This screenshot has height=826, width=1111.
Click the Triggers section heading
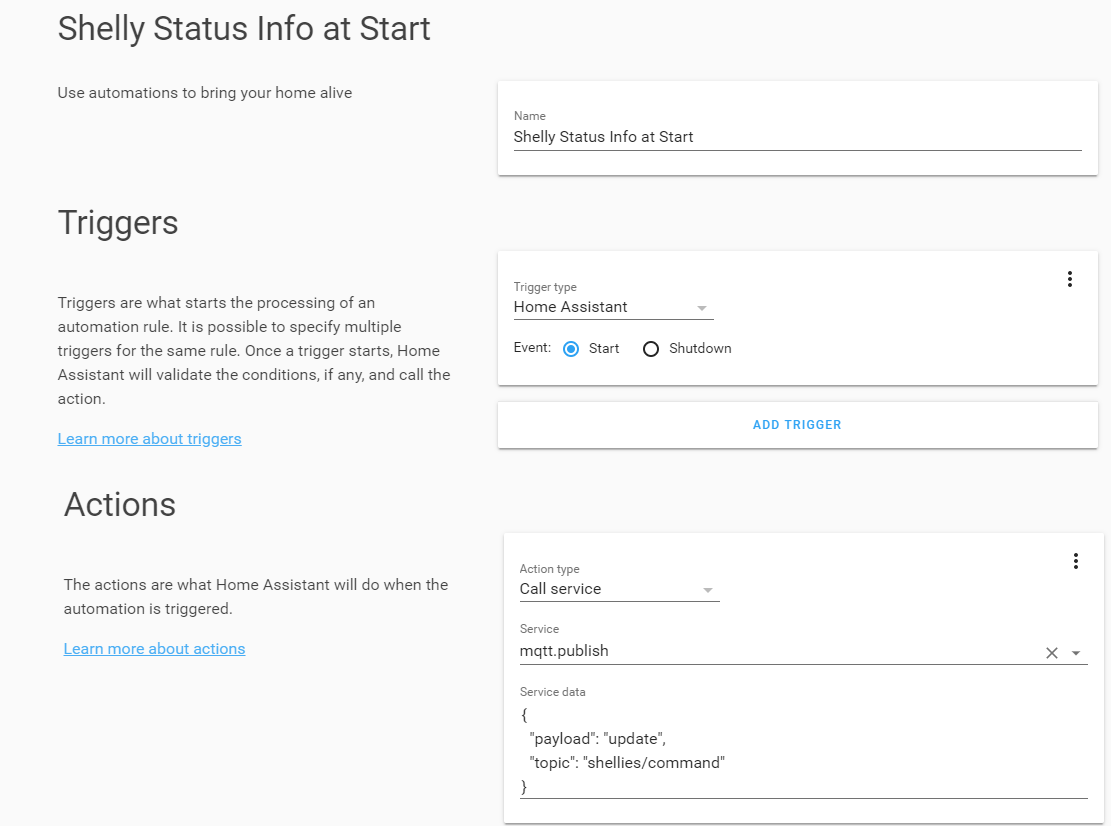click(x=118, y=222)
